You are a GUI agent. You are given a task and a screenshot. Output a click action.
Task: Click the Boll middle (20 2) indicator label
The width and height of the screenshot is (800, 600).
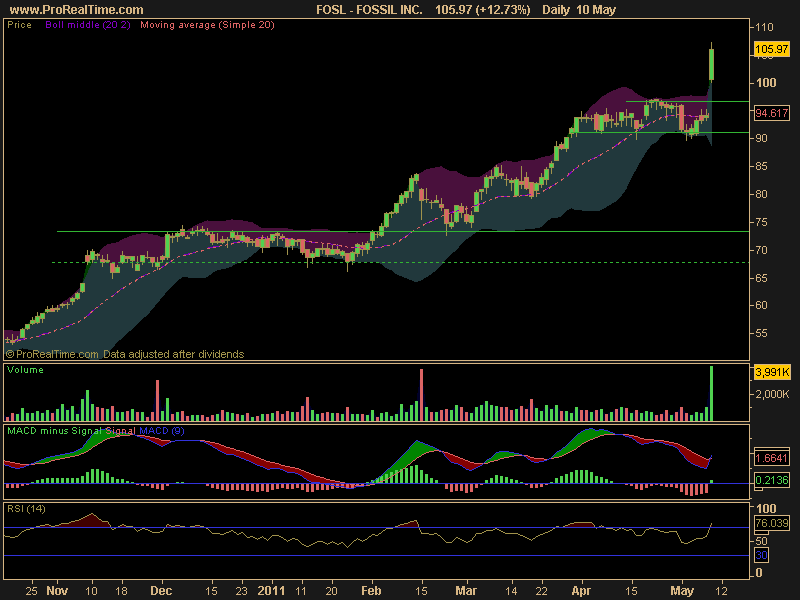88,25
